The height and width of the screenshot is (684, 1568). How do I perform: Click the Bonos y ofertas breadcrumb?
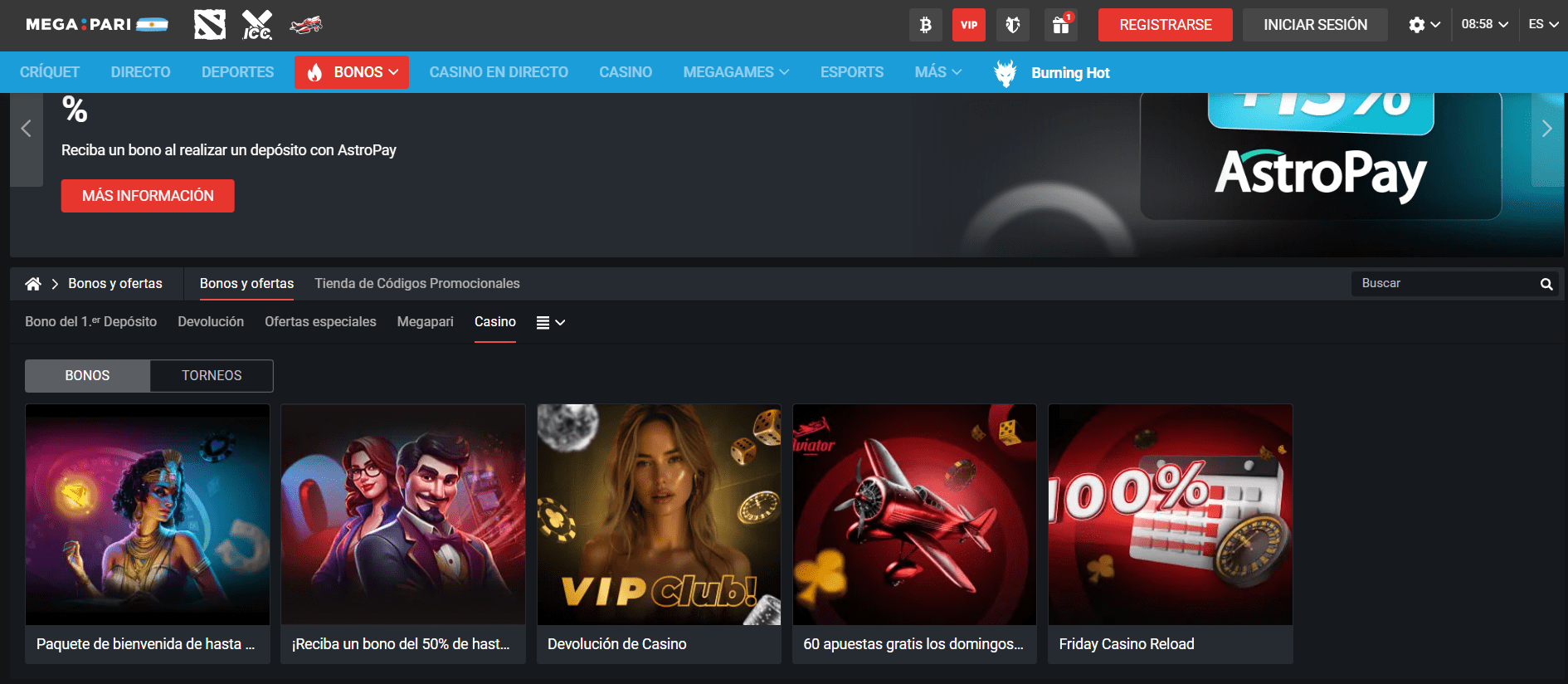coord(115,284)
